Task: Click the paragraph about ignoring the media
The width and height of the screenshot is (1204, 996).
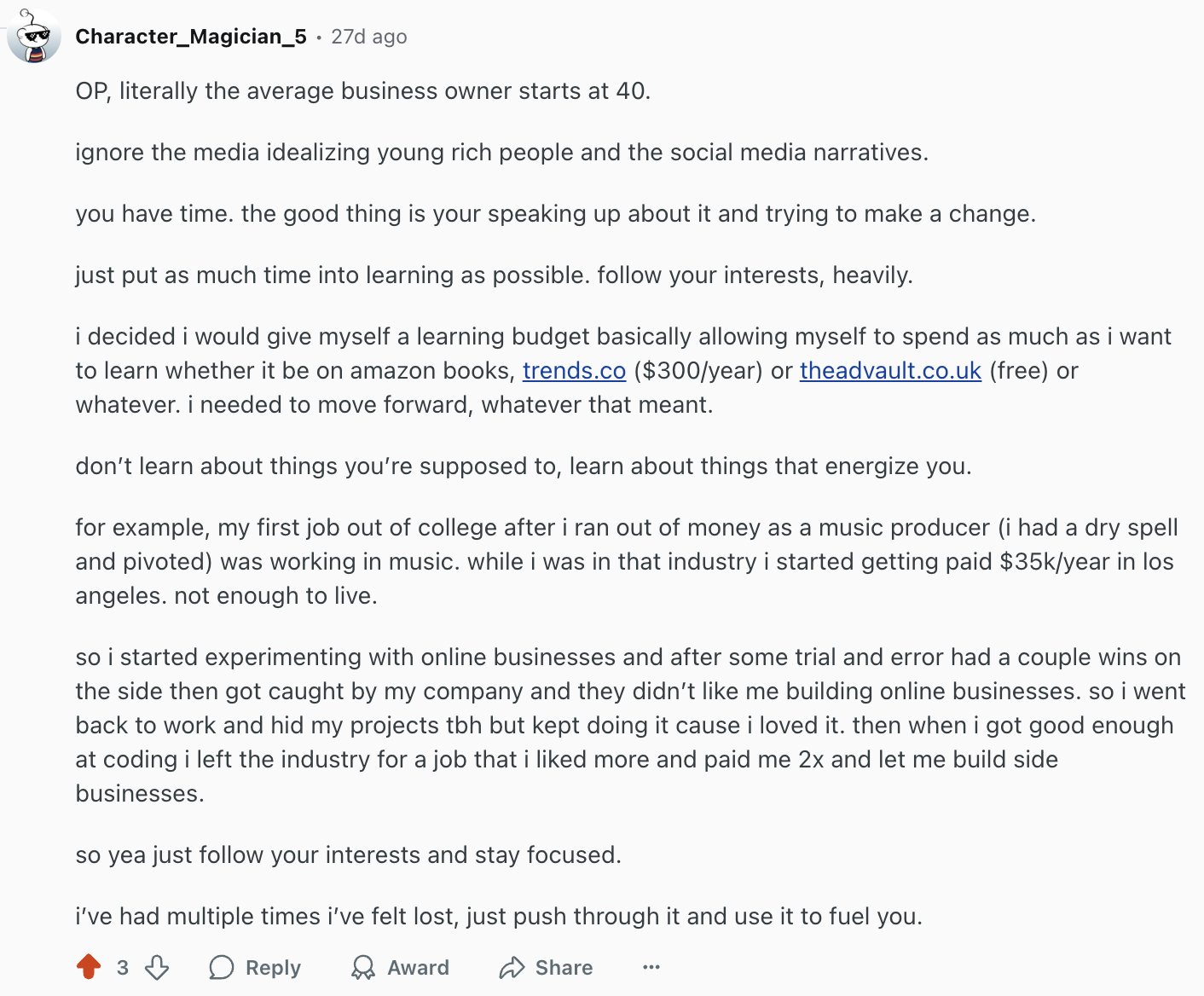Action: pyautogui.click(x=502, y=153)
